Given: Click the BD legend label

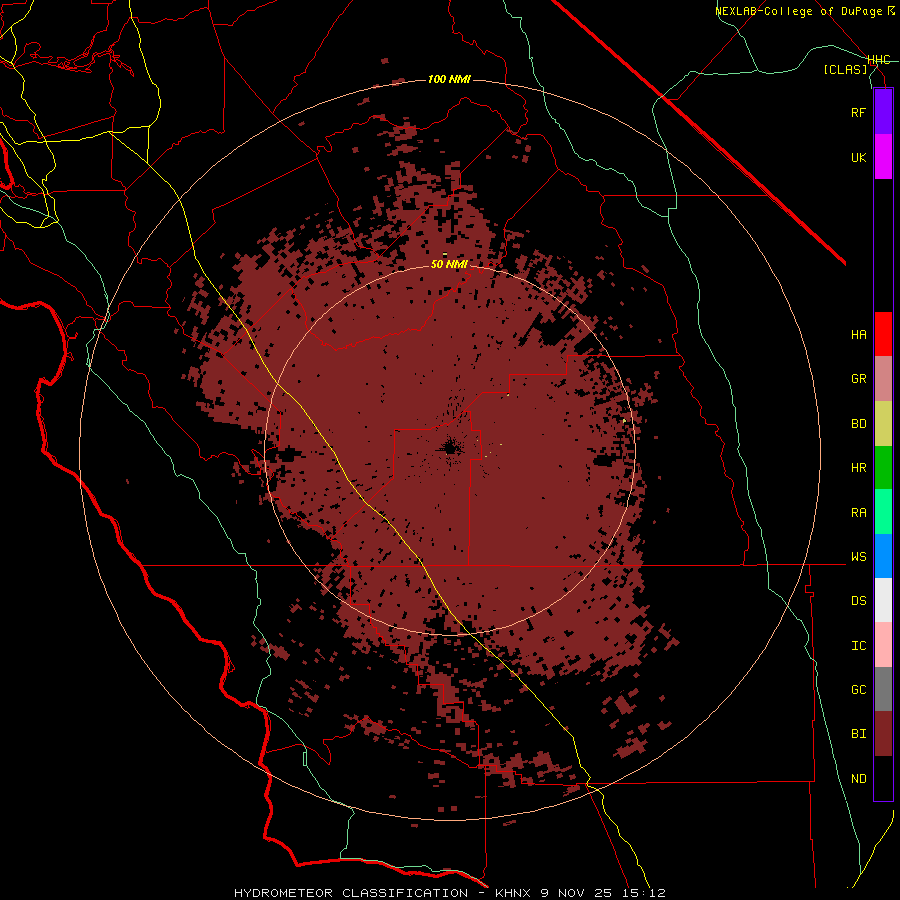Looking at the screenshot, I should (859, 424).
